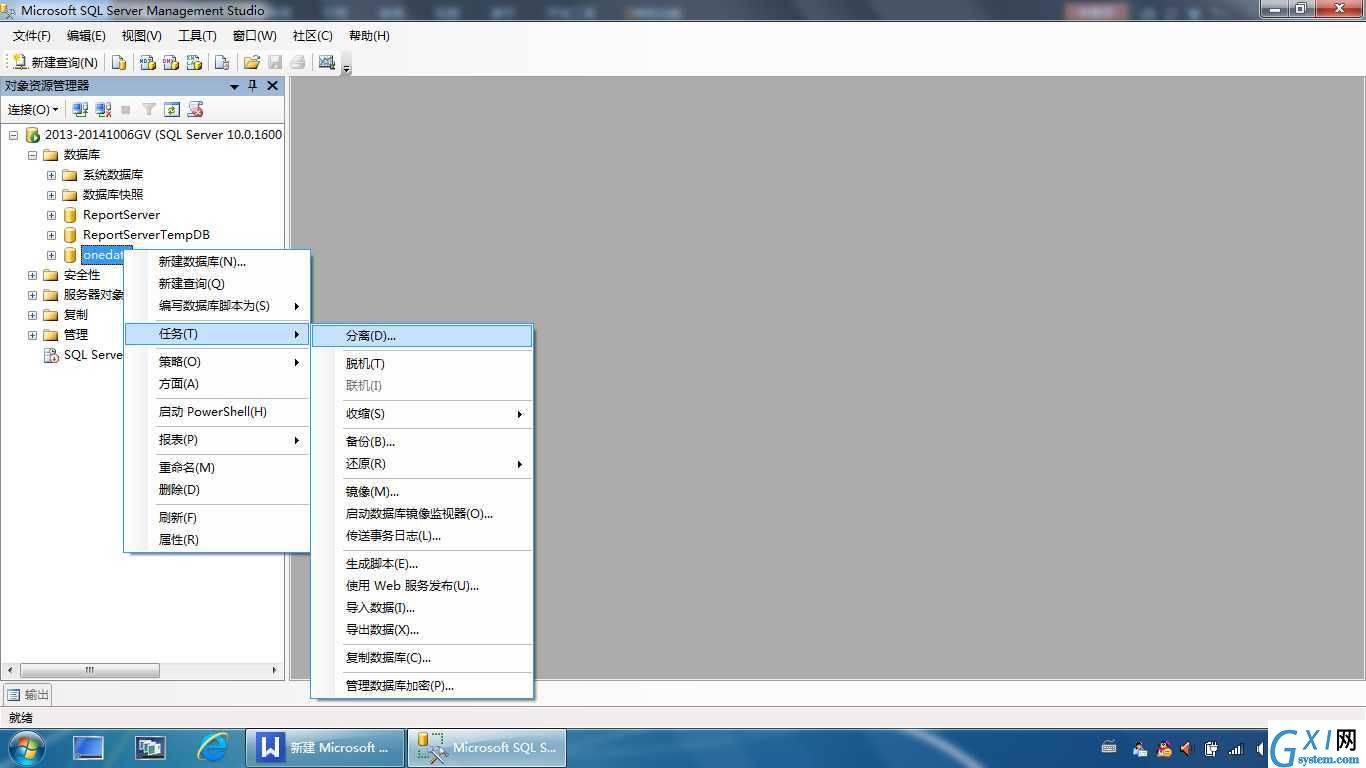Image resolution: width=1366 pixels, height=768 pixels.
Task: Expand the 复制 folder
Action: (x=32, y=315)
